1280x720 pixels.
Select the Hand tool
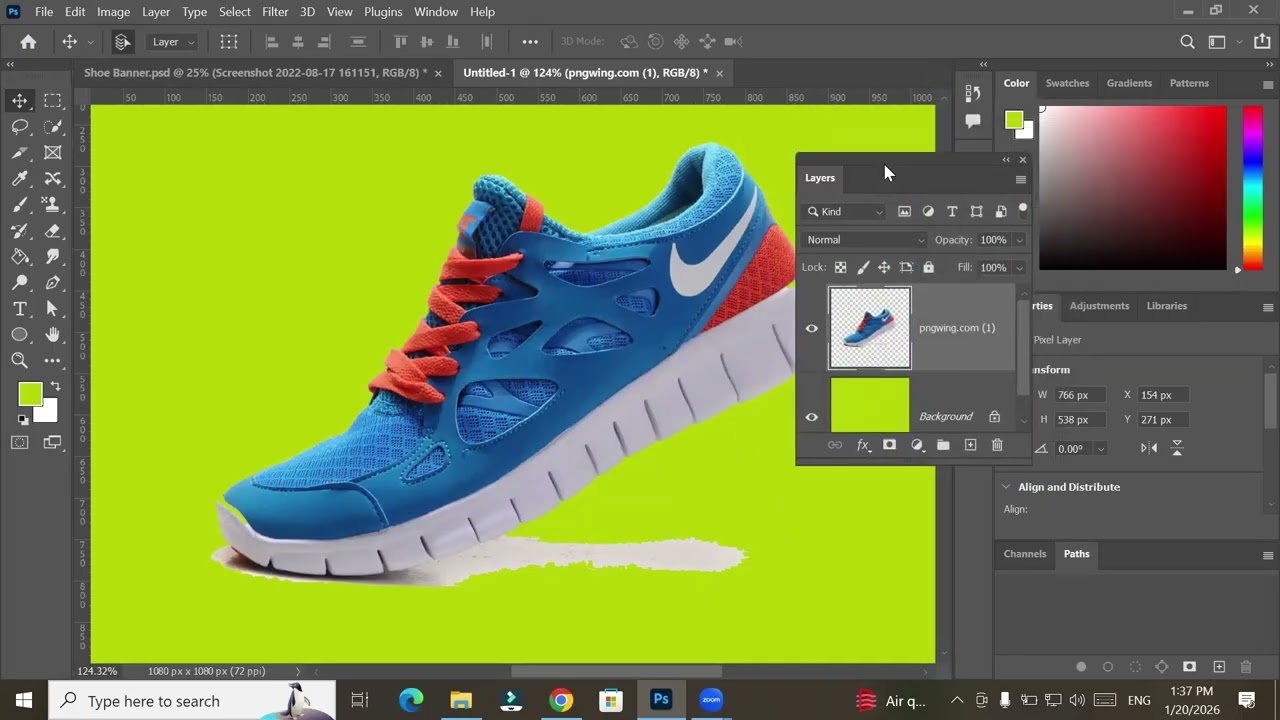tap(53, 334)
